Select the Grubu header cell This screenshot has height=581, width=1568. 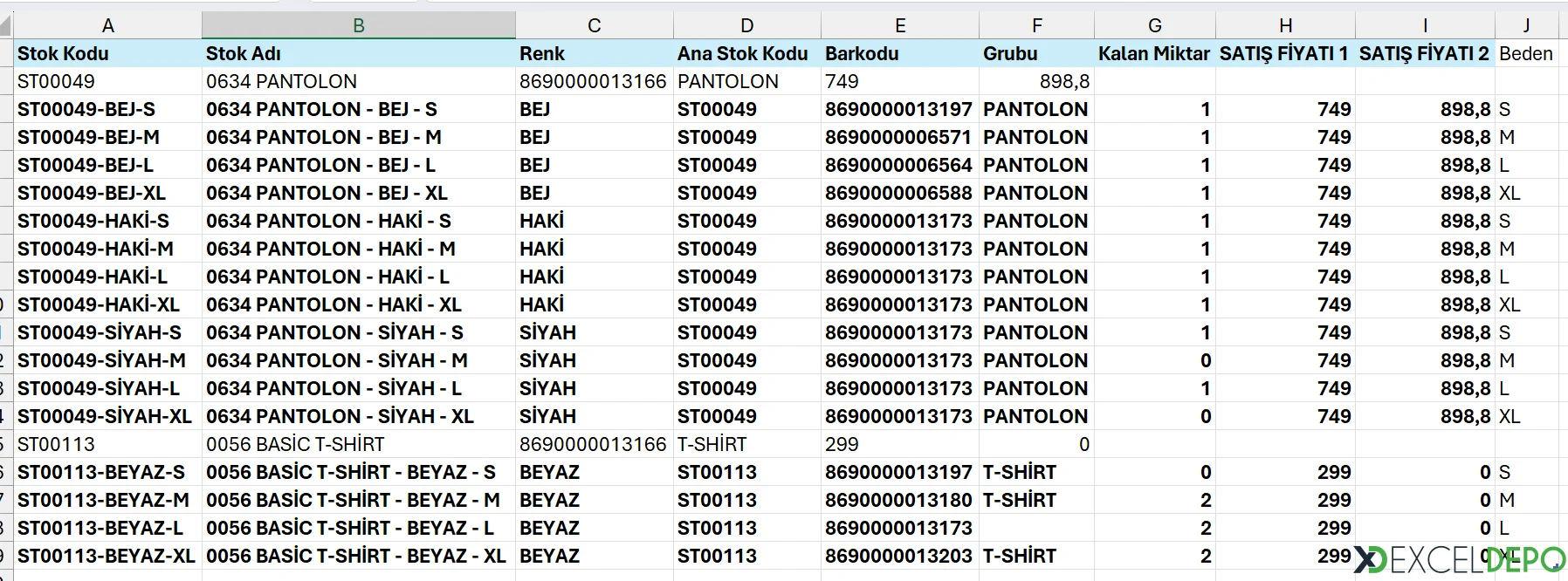tap(1010, 53)
